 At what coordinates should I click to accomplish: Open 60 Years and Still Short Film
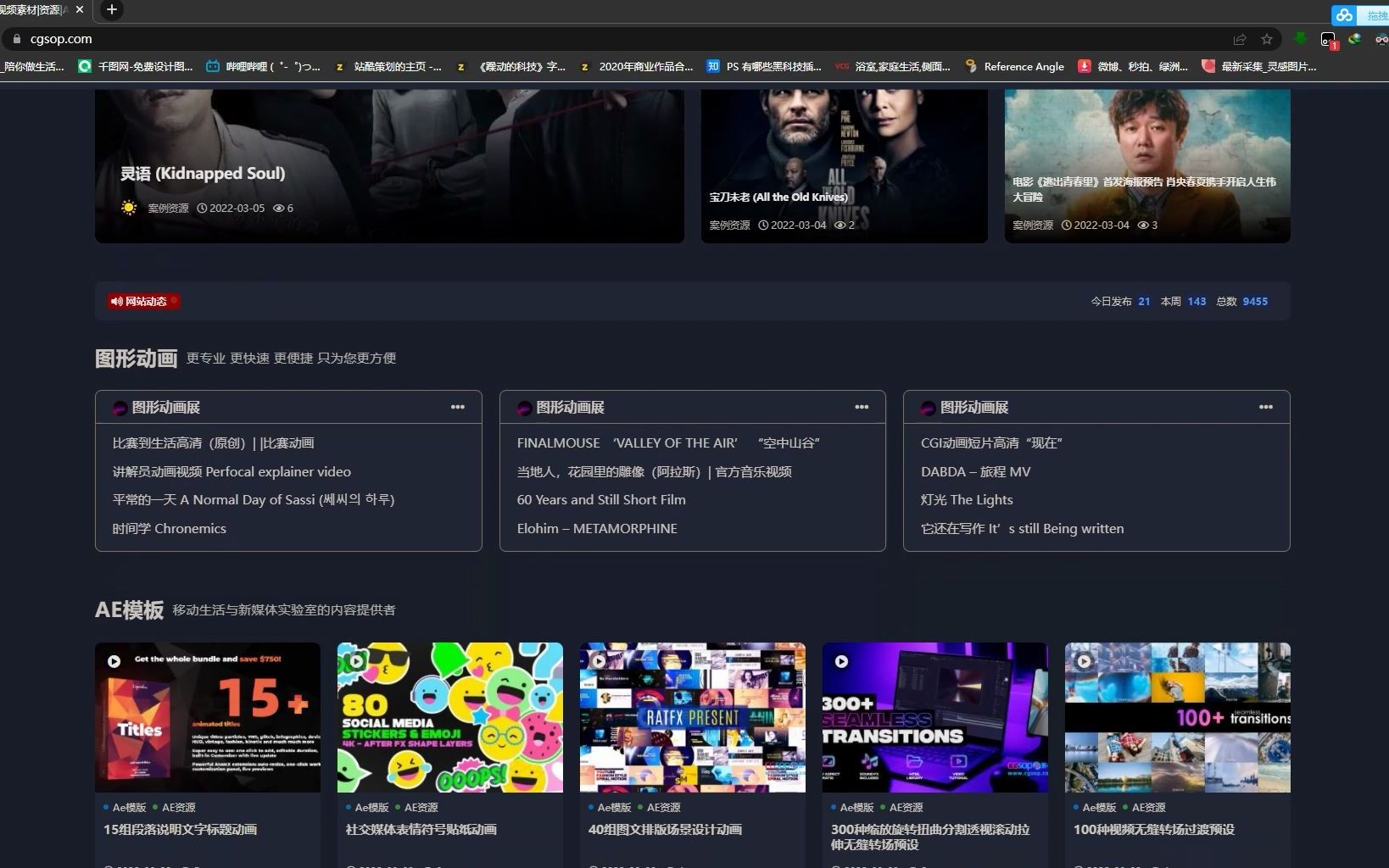601,500
